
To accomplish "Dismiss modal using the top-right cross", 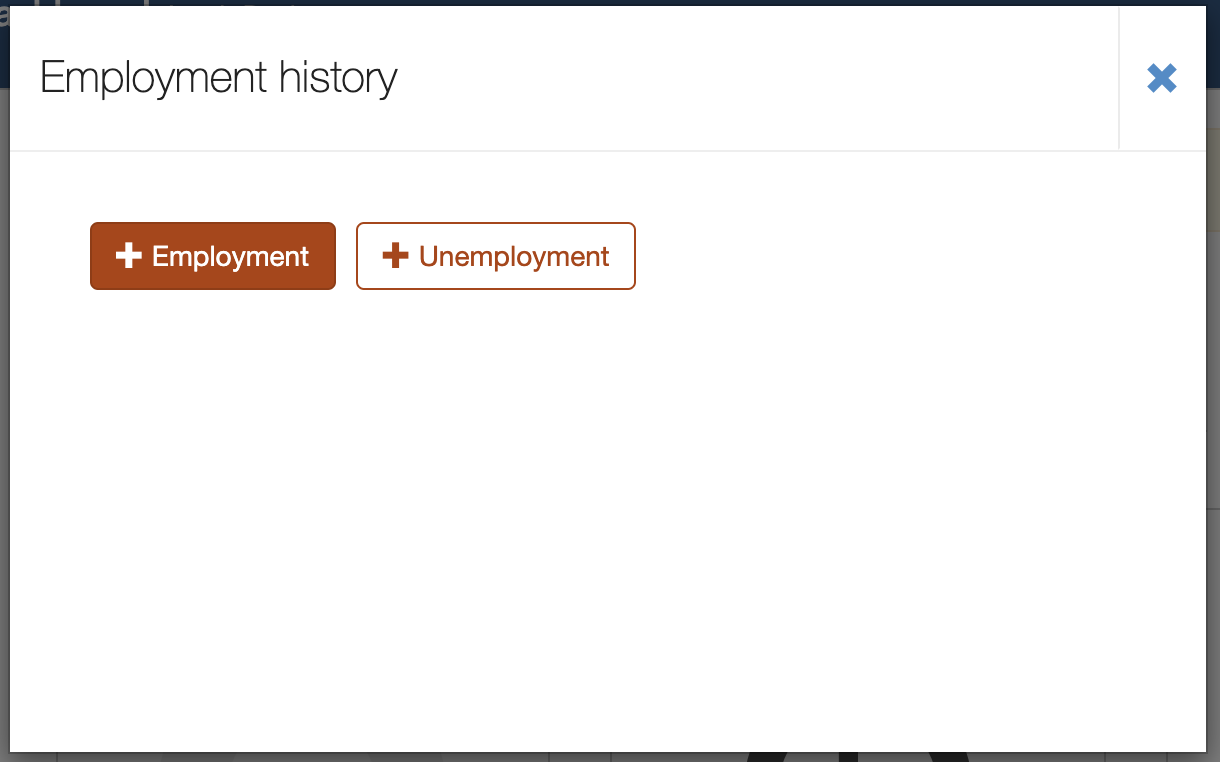I will pos(1162,78).
